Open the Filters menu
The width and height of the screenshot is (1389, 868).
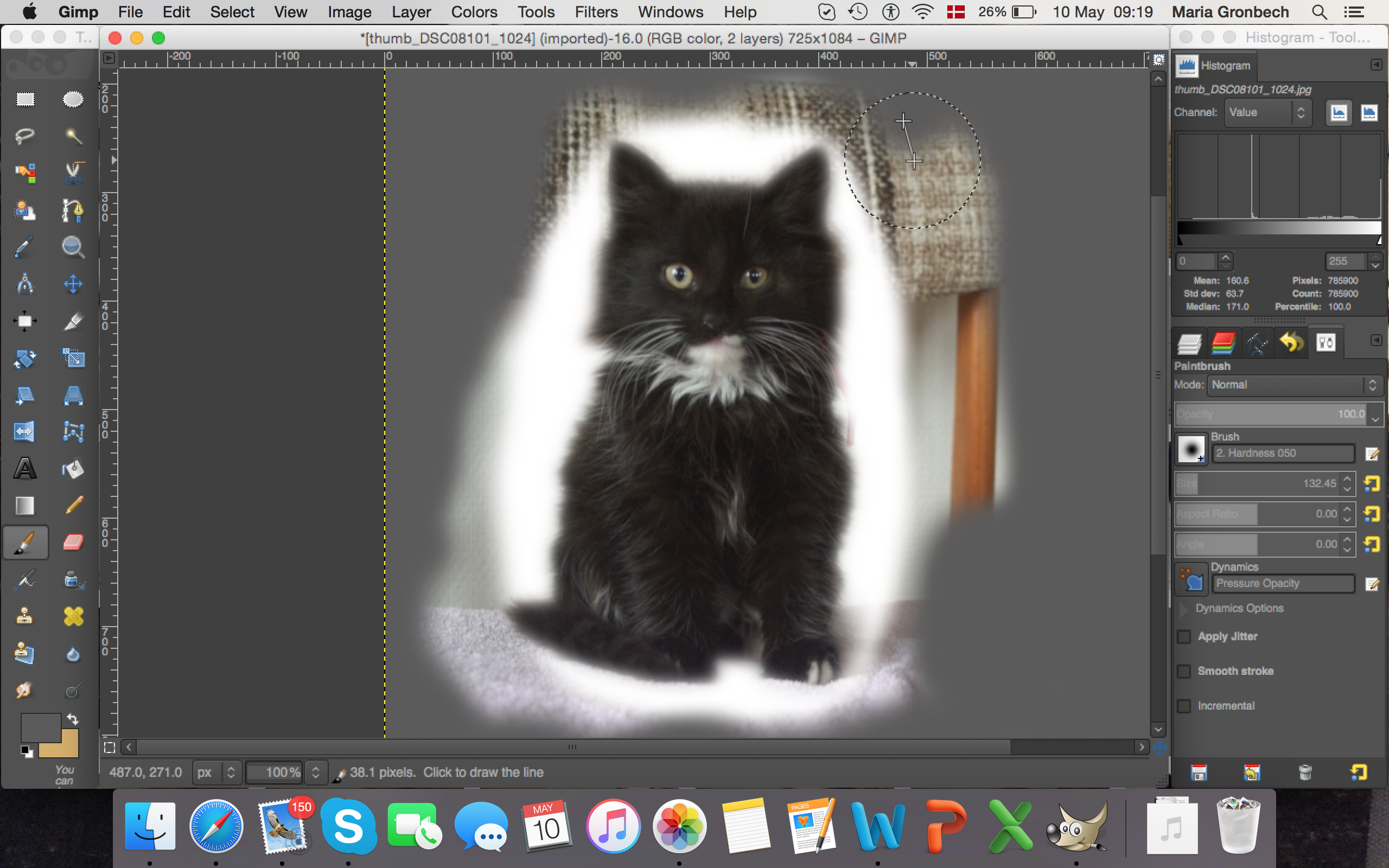[x=596, y=12]
